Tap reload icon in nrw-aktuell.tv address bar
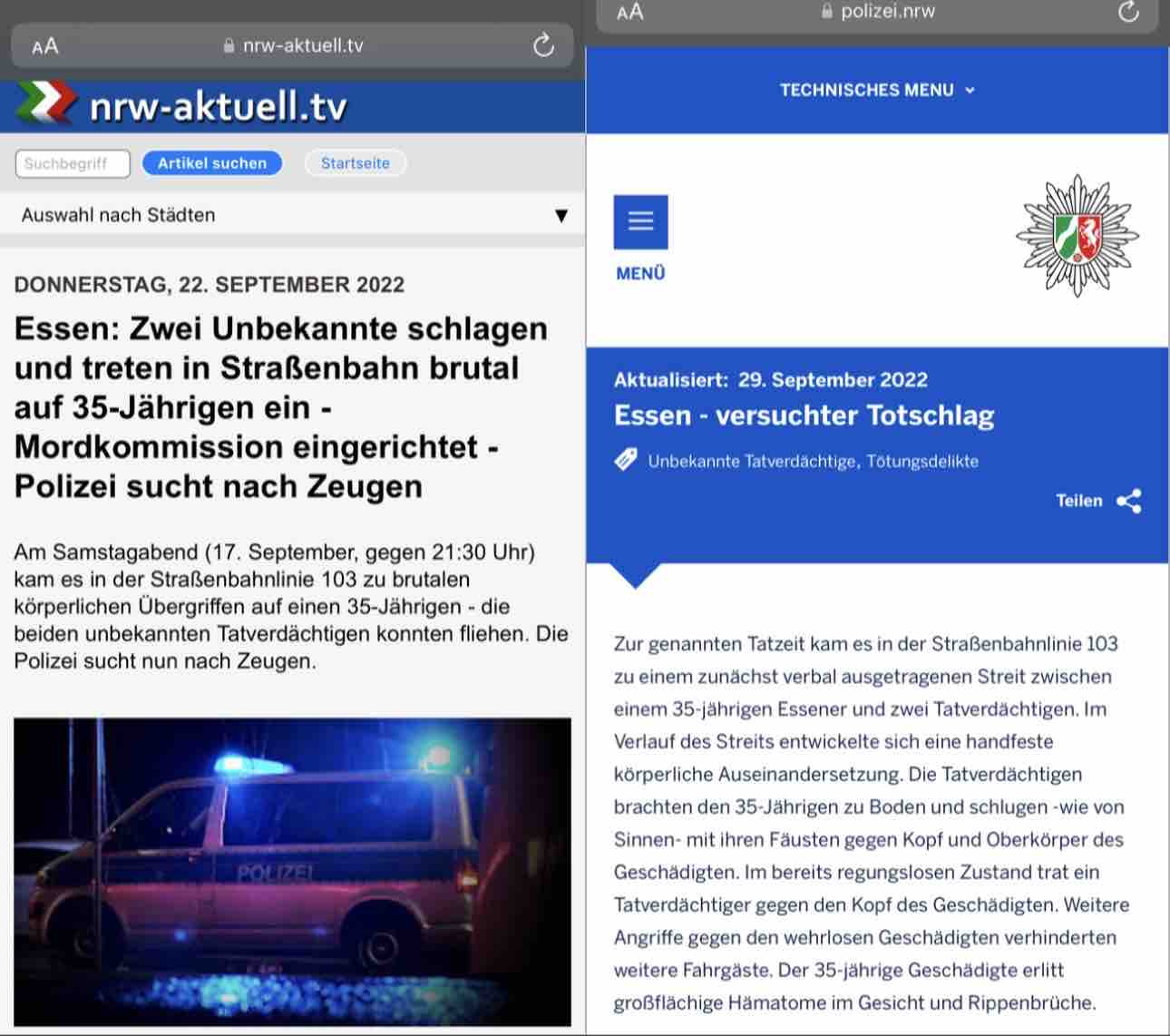The image size is (1170, 1036). click(543, 44)
